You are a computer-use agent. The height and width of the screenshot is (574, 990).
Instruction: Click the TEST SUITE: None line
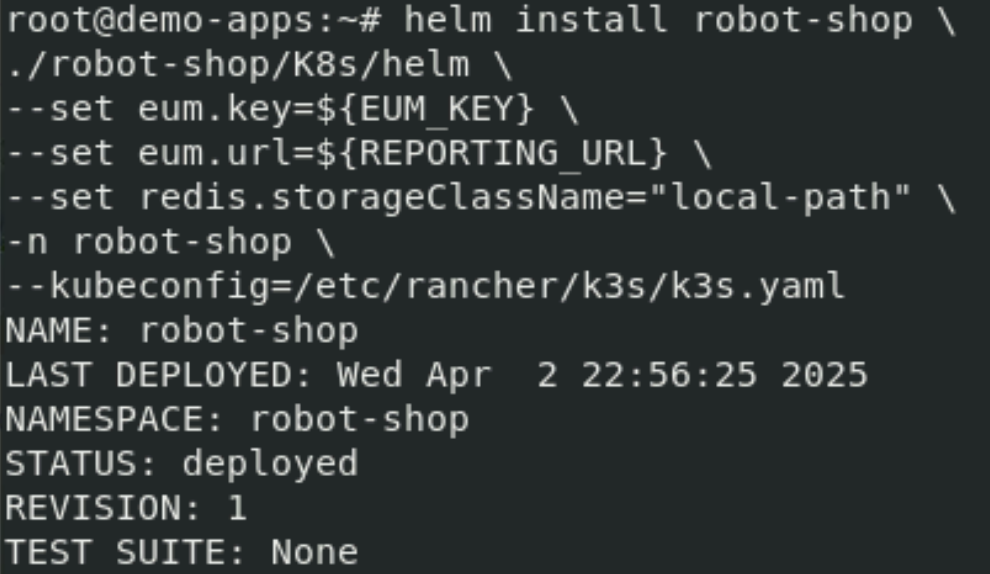pyautogui.click(x=182, y=552)
